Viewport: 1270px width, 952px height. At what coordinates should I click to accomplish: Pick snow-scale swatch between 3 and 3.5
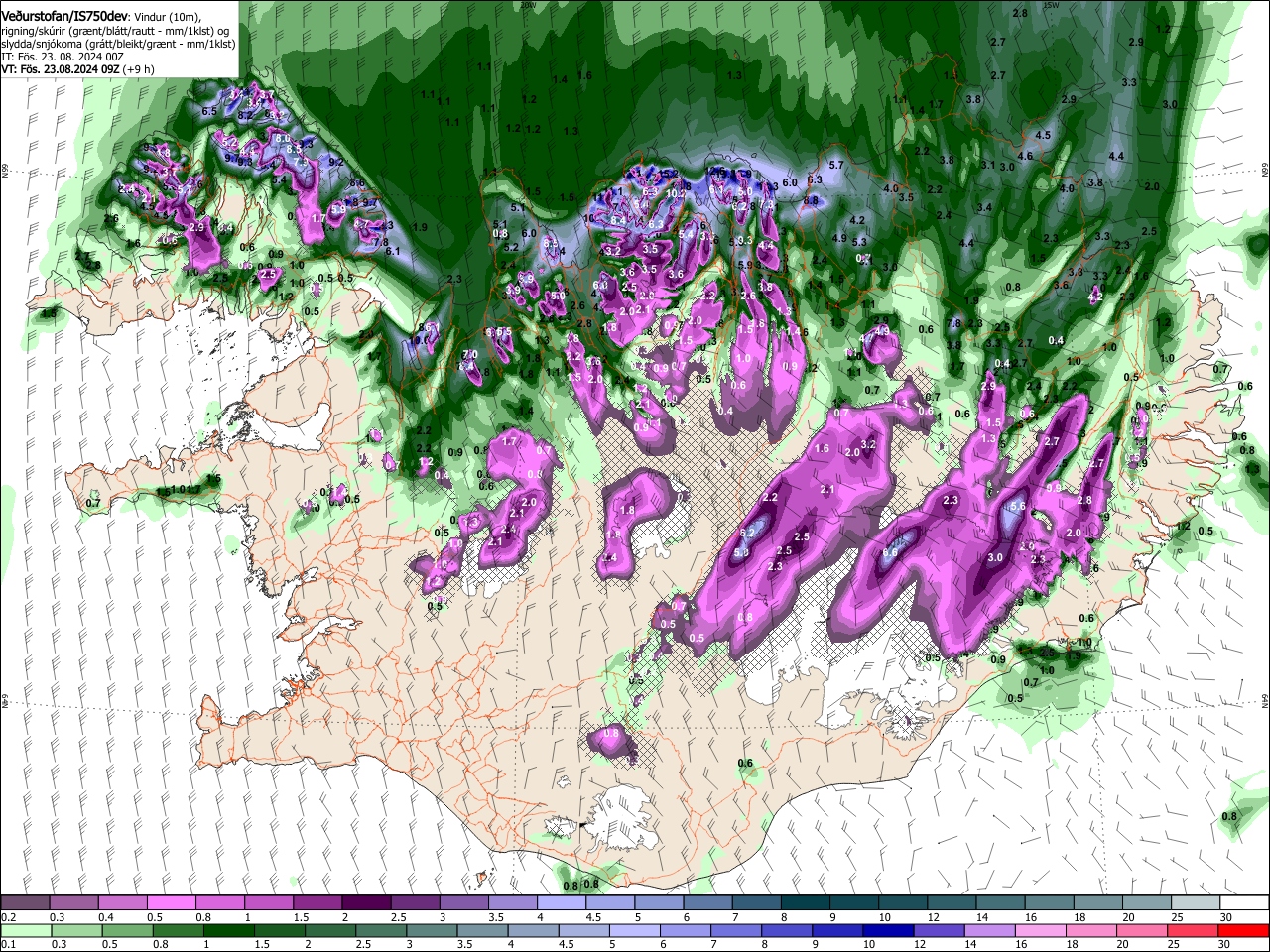click(464, 903)
